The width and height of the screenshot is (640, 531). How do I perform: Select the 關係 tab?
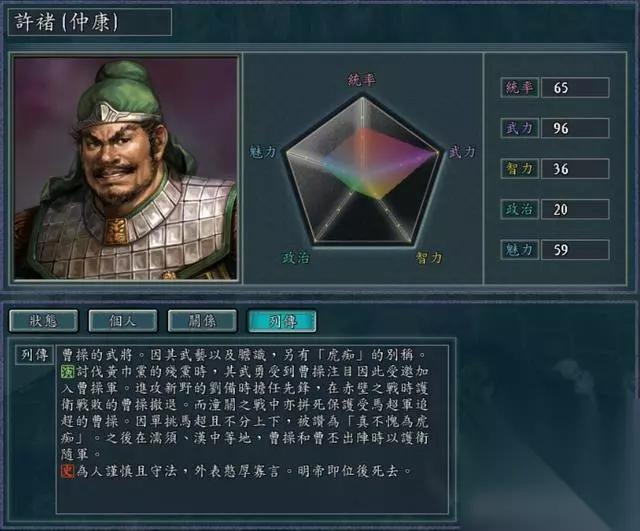202,321
